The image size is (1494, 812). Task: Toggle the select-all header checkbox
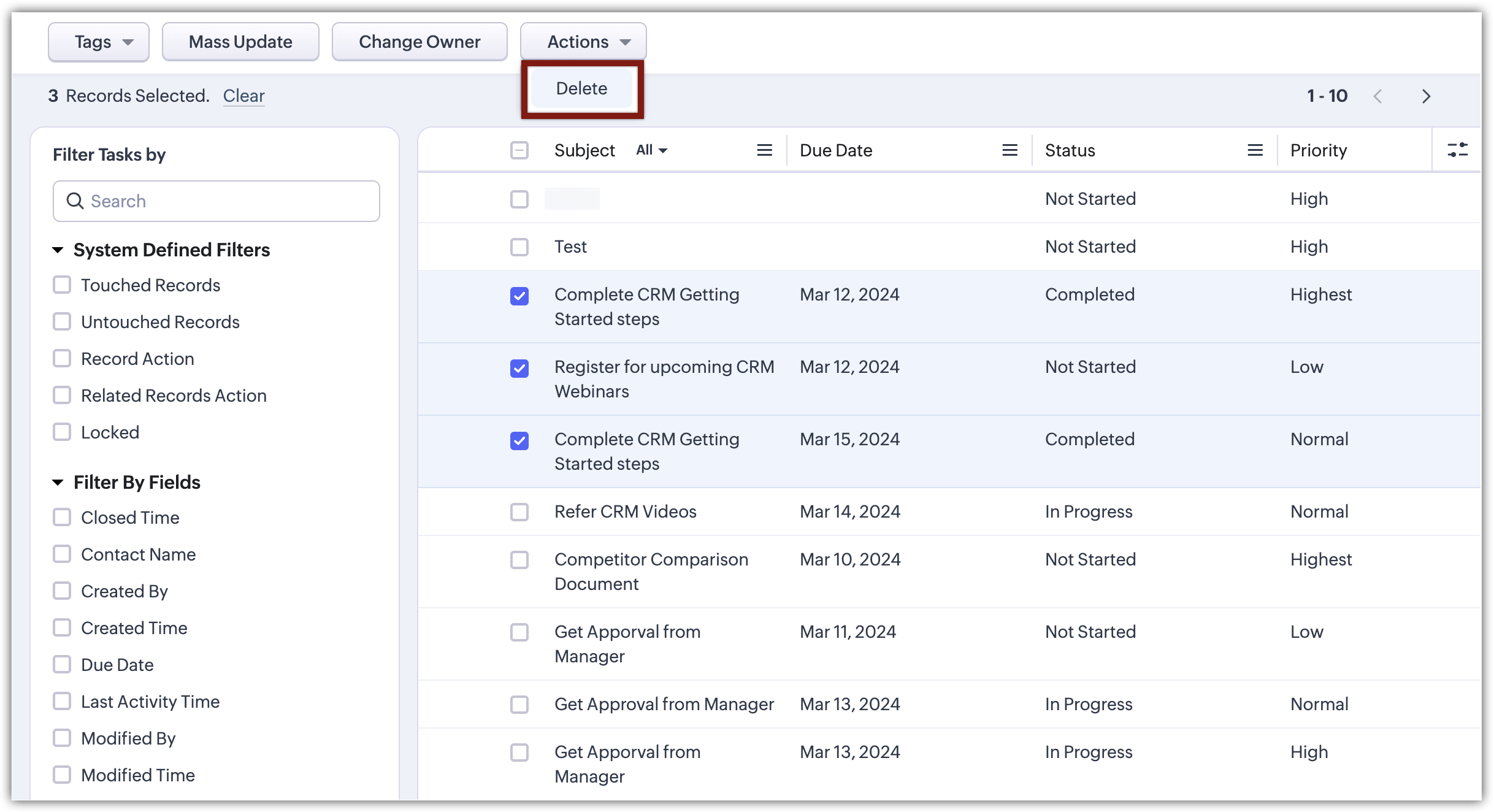pyautogui.click(x=519, y=150)
